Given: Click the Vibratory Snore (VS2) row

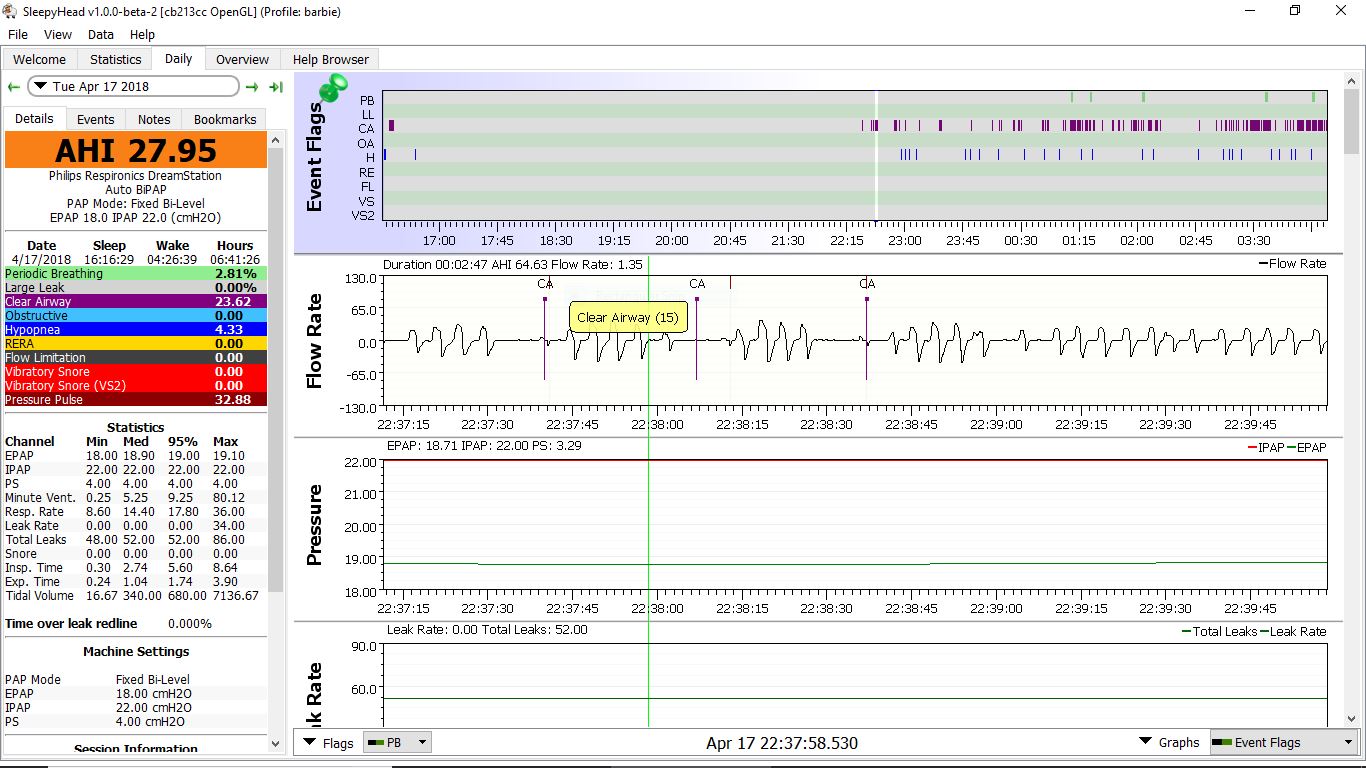Looking at the screenshot, I should click(136, 386).
